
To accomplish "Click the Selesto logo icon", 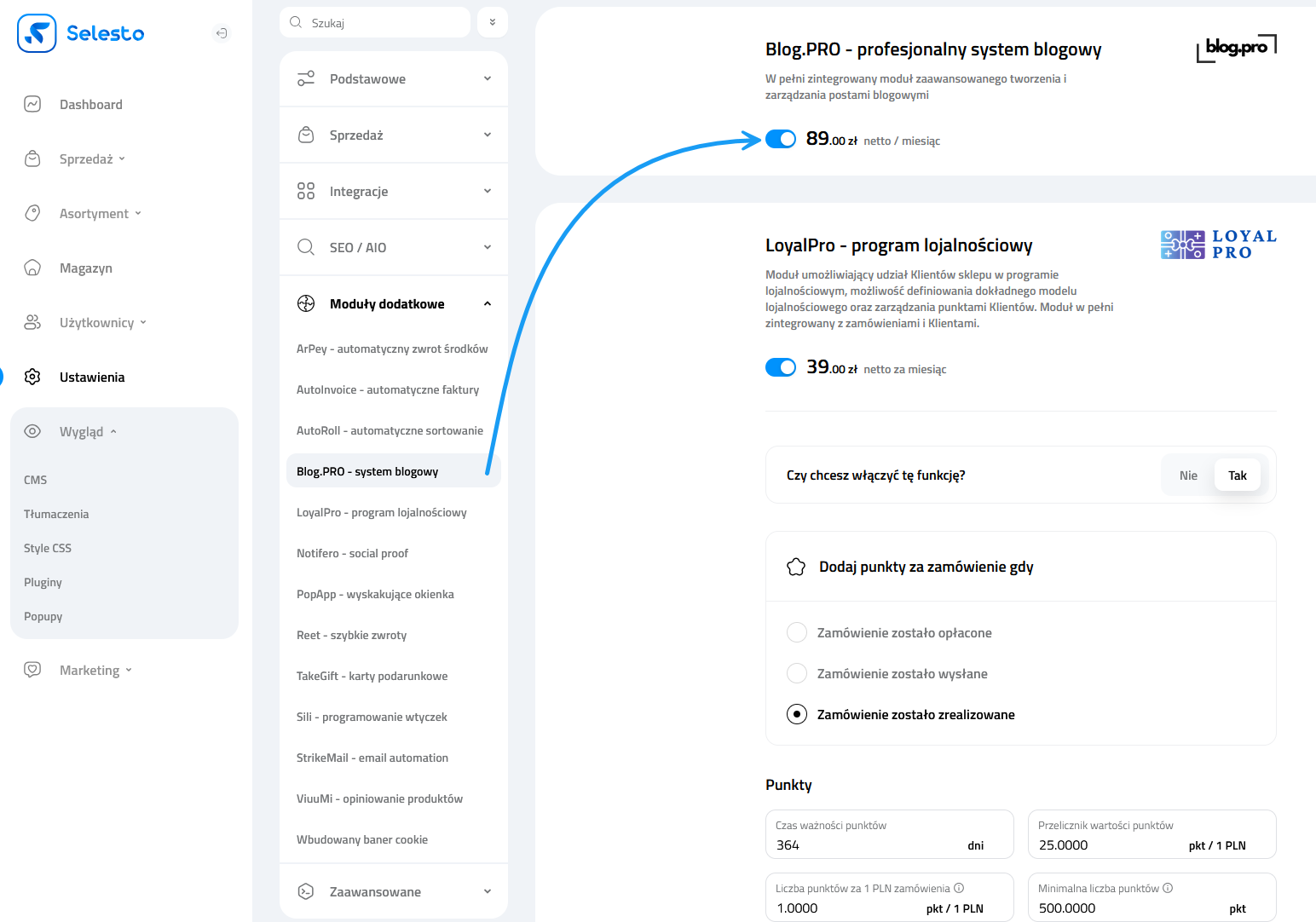I will click(x=37, y=33).
